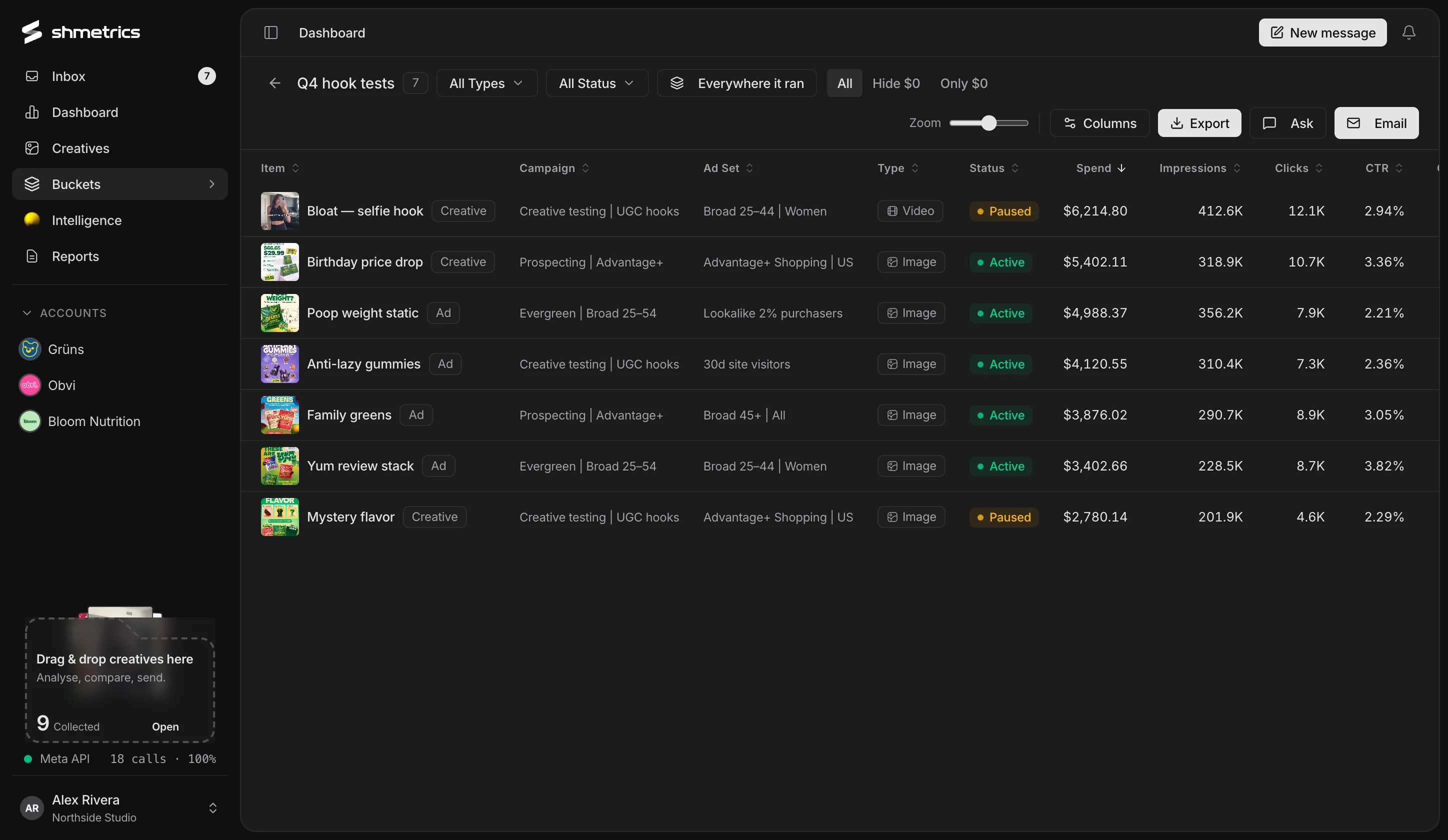This screenshot has width=1448, height=840.
Task: Select the All spend filter
Action: 844,83
